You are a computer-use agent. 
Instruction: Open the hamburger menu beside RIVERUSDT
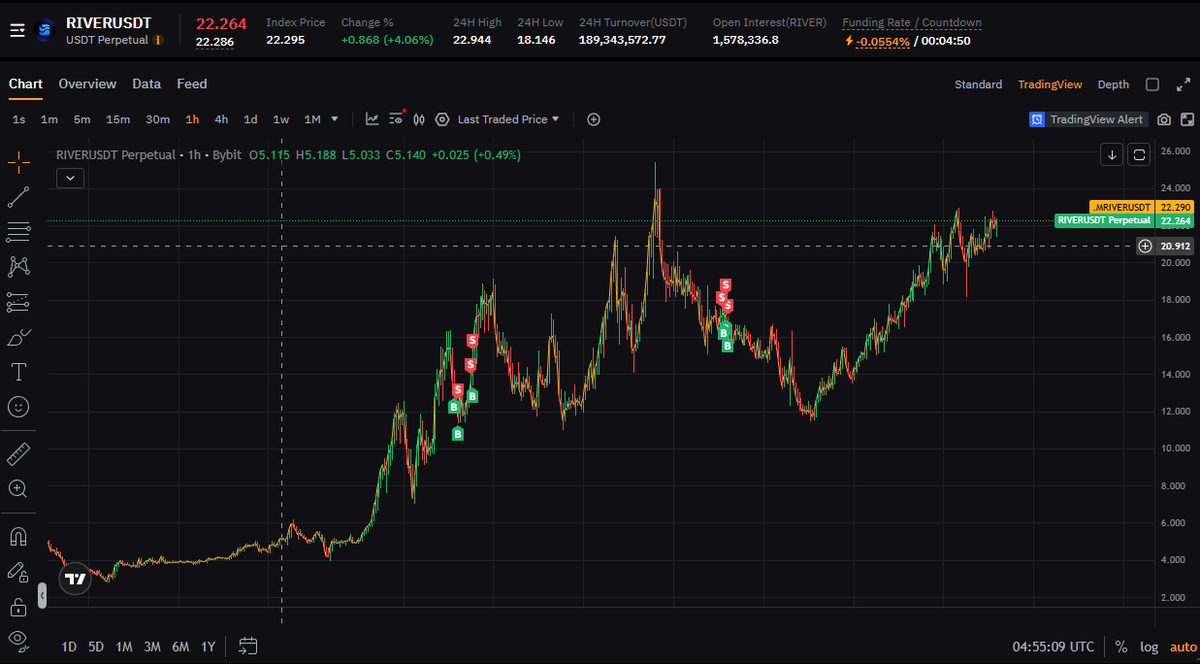pos(17,31)
